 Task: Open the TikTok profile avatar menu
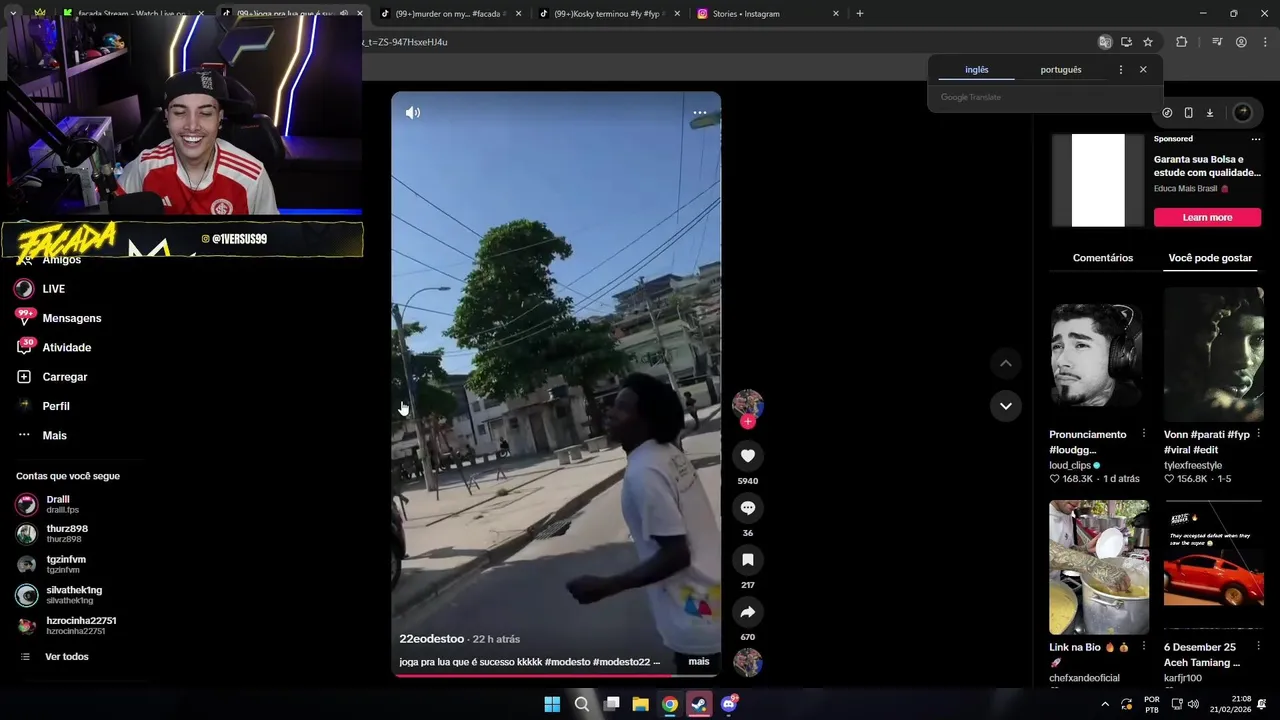coord(1242,113)
